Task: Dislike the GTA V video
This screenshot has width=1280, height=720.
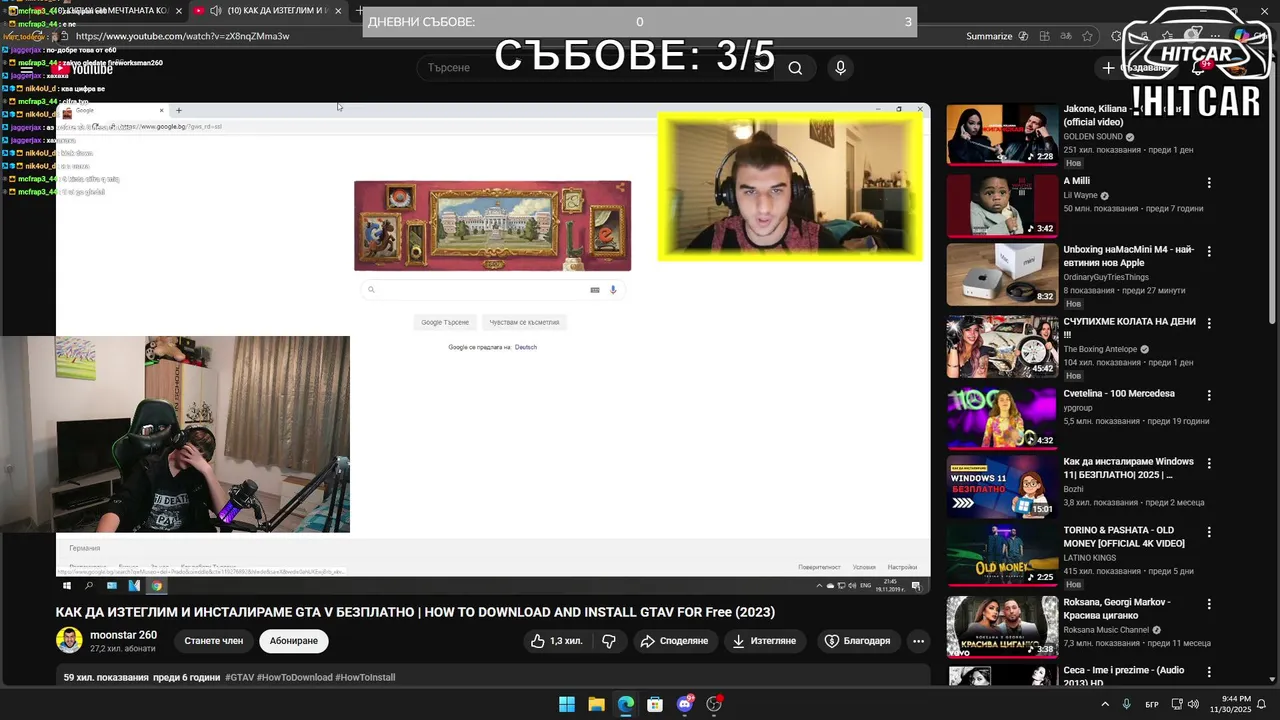Action: [x=608, y=641]
